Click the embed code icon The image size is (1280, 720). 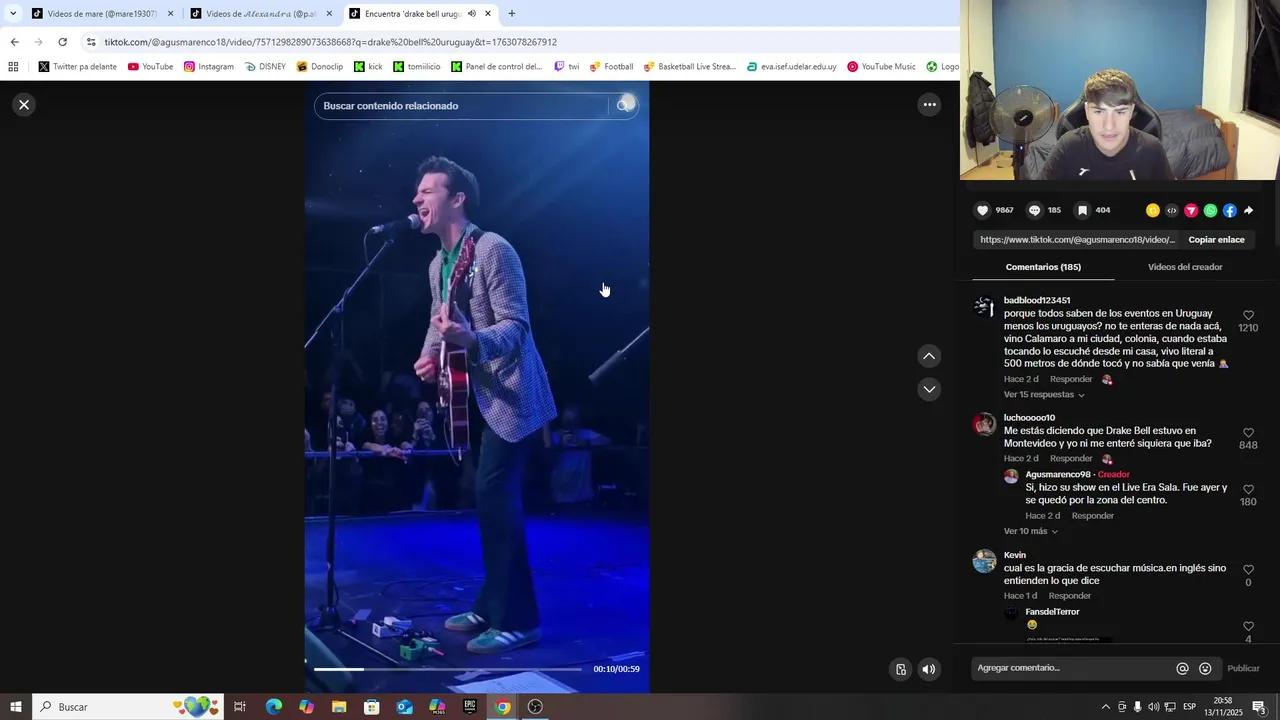(1172, 210)
